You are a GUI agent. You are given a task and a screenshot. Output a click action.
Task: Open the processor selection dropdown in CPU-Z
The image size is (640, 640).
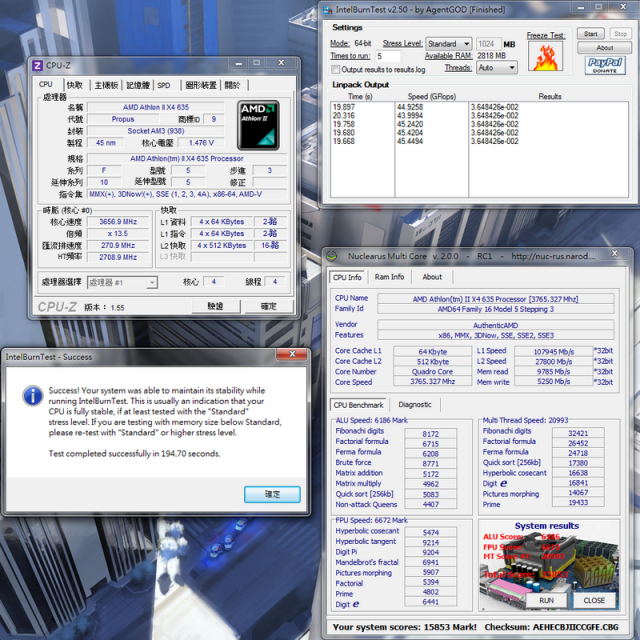coord(122,282)
